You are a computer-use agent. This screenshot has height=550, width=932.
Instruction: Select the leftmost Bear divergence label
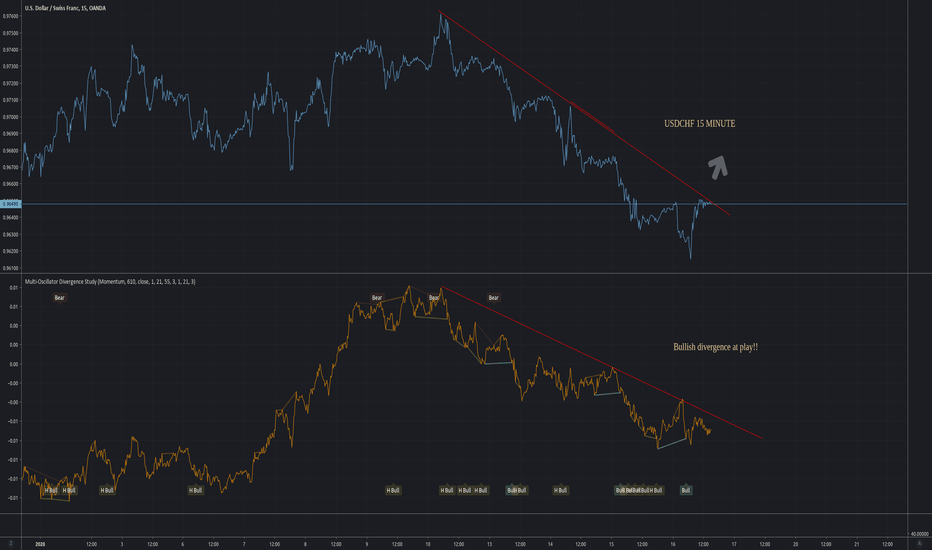(59, 297)
